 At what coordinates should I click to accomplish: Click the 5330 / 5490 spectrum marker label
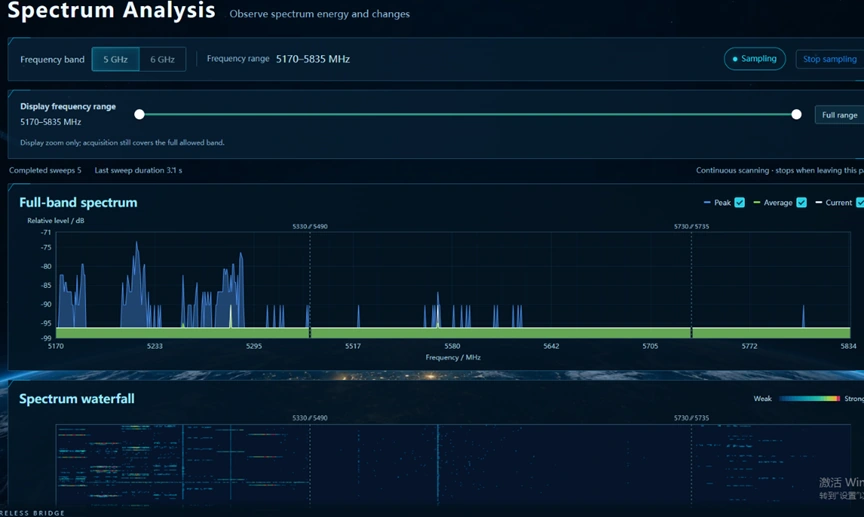310,227
